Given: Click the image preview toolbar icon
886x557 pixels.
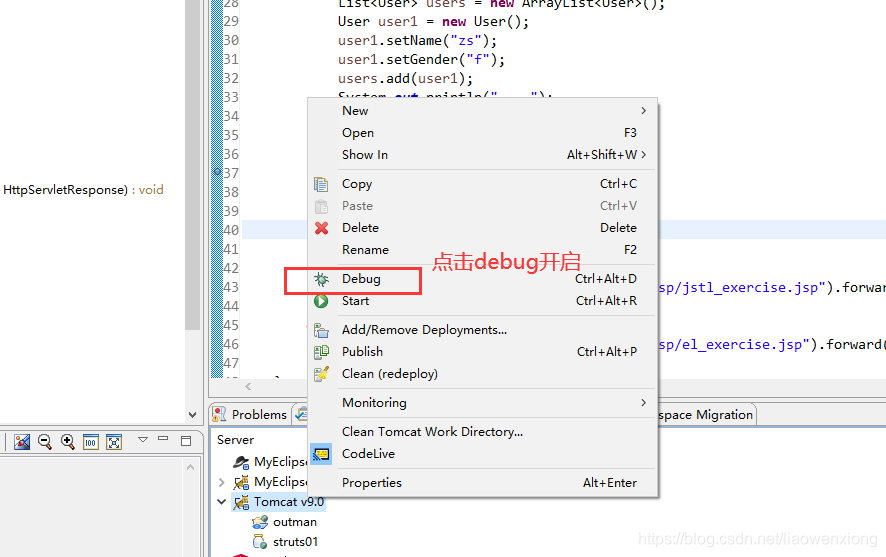Looking at the screenshot, I should click(x=22, y=442).
